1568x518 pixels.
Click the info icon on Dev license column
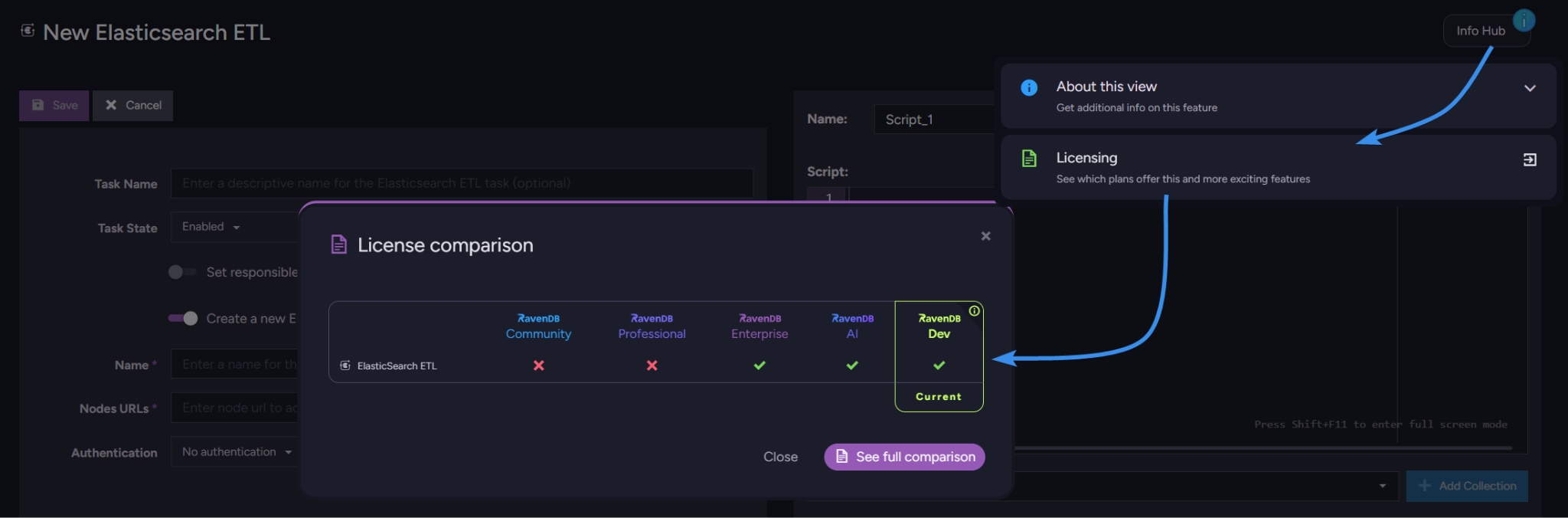pyautogui.click(x=974, y=311)
